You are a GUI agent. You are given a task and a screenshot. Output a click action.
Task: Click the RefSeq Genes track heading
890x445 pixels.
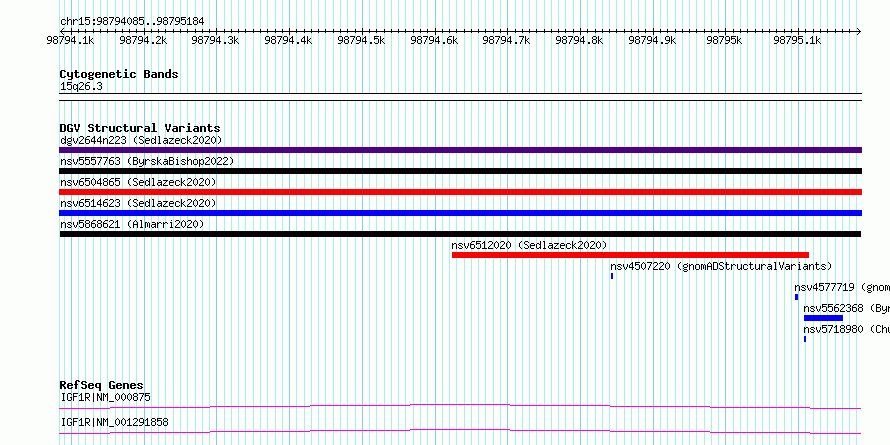[x=102, y=385]
